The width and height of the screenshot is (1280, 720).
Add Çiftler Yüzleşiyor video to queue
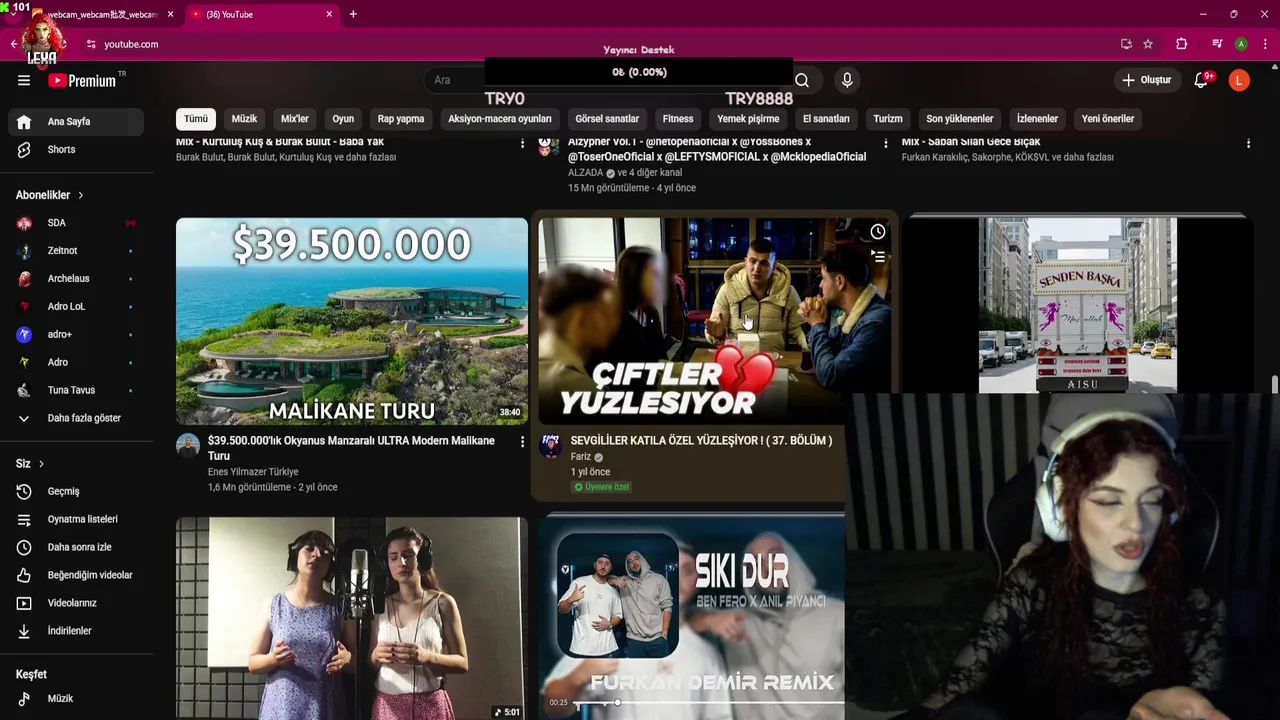point(877,257)
